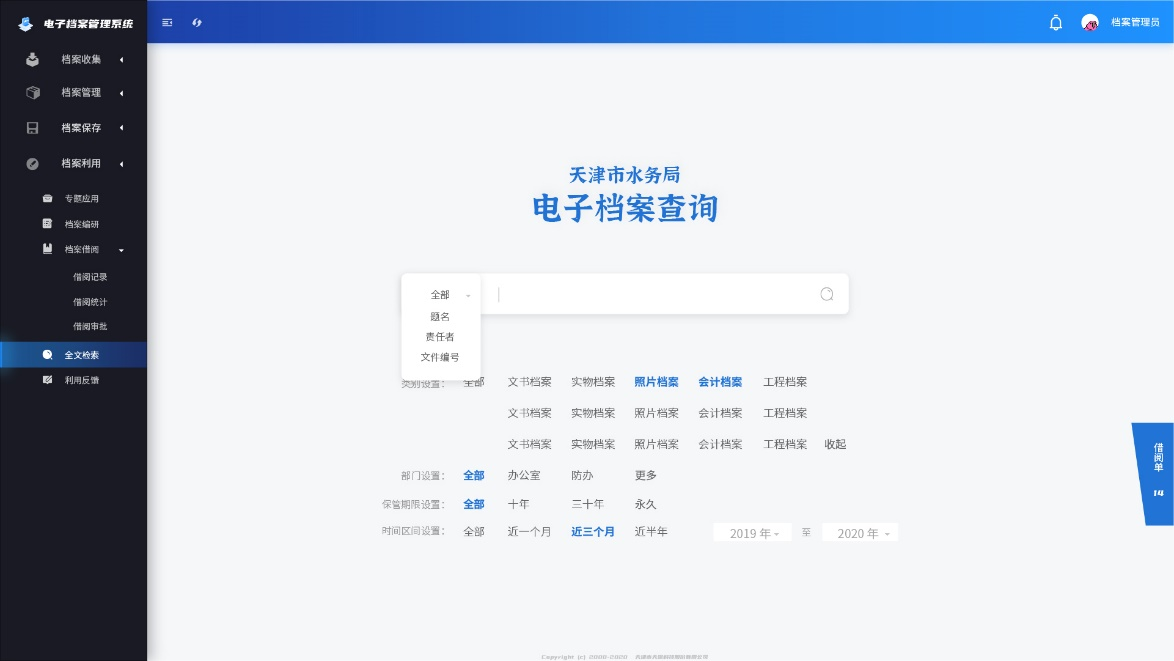
Task: Choose 近半年 time range option
Action: click(x=651, y=532)
